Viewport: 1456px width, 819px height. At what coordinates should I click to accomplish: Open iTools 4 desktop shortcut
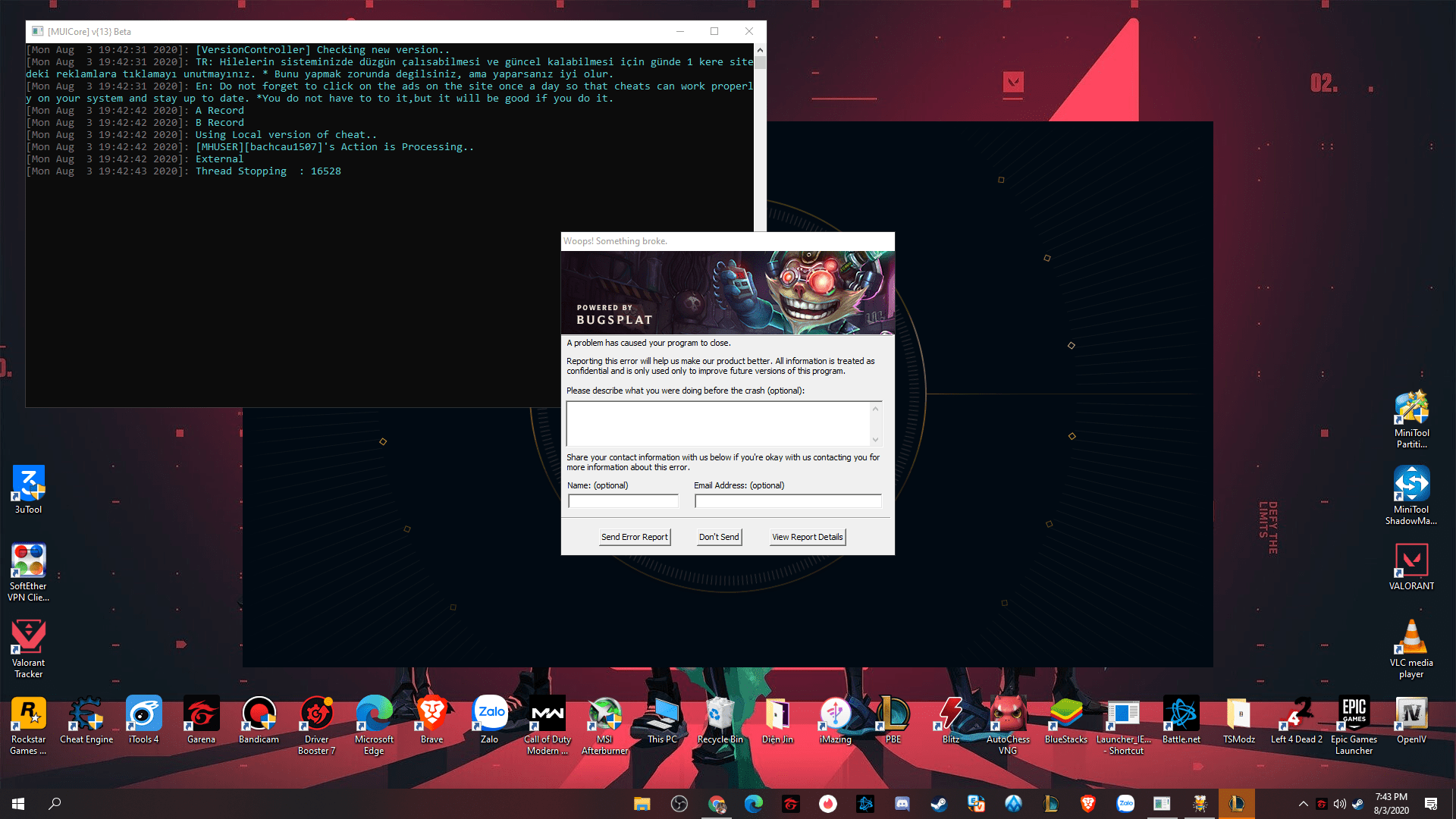tap(143, 720)
